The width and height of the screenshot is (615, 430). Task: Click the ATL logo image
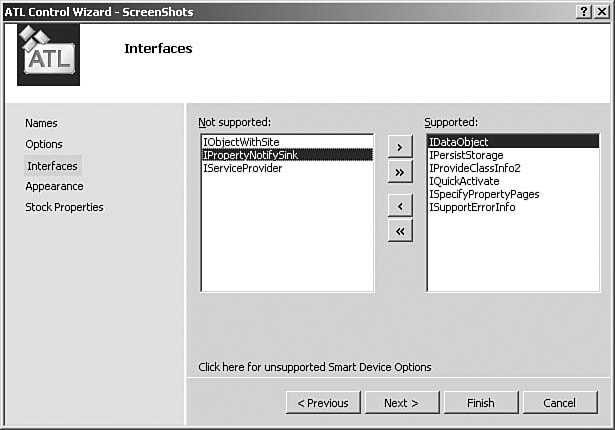click(x=48, y=55)
